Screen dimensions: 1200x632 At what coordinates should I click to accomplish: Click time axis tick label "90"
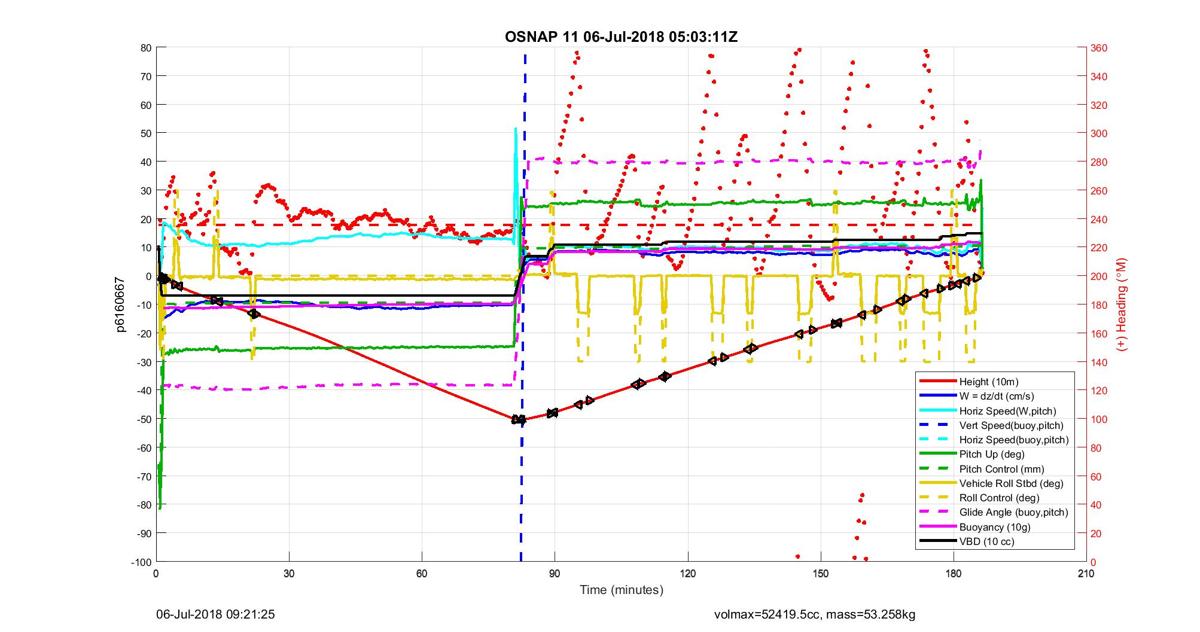pos(555,574)
